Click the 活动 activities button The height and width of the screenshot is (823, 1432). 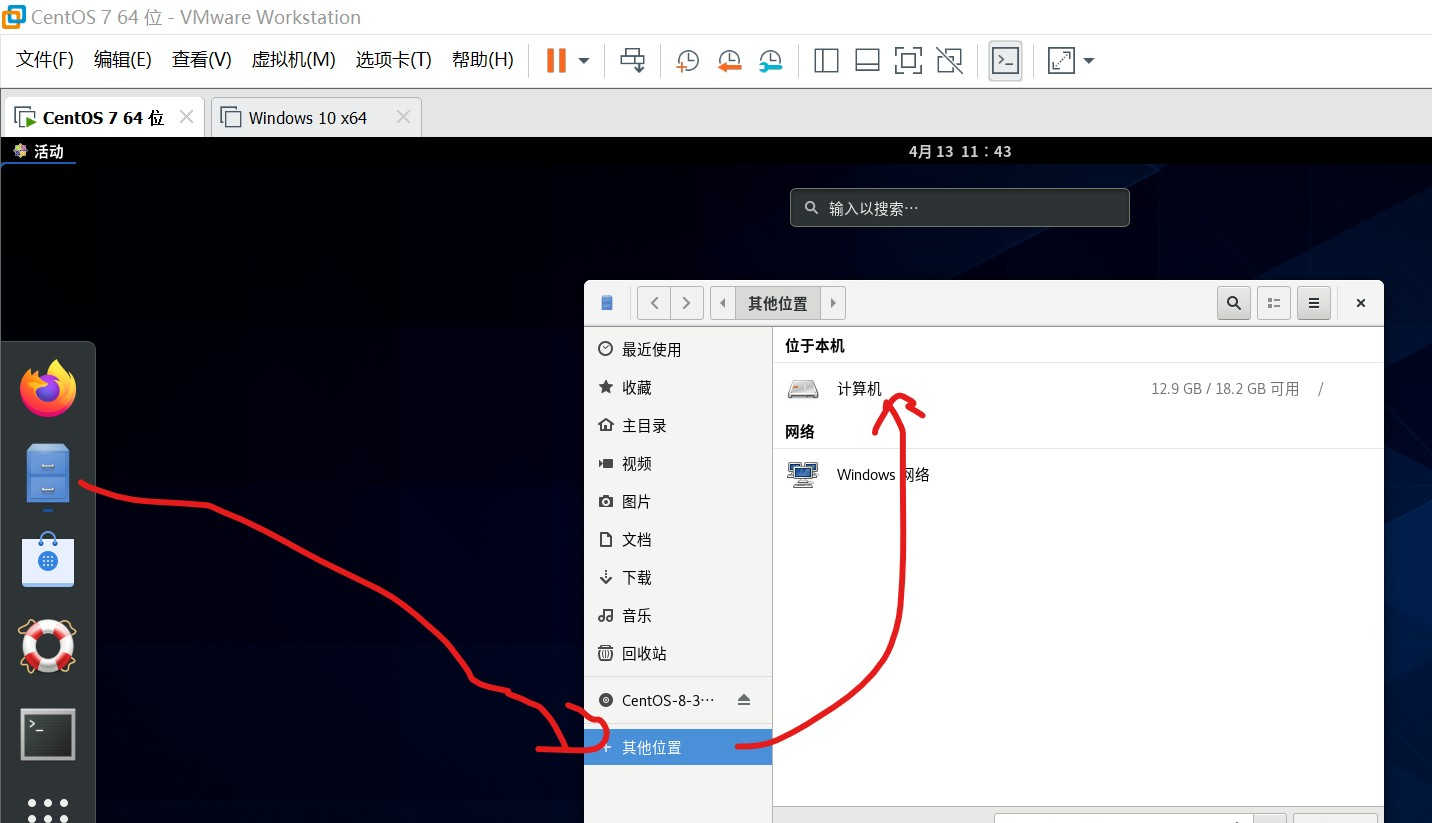[39, 151]
